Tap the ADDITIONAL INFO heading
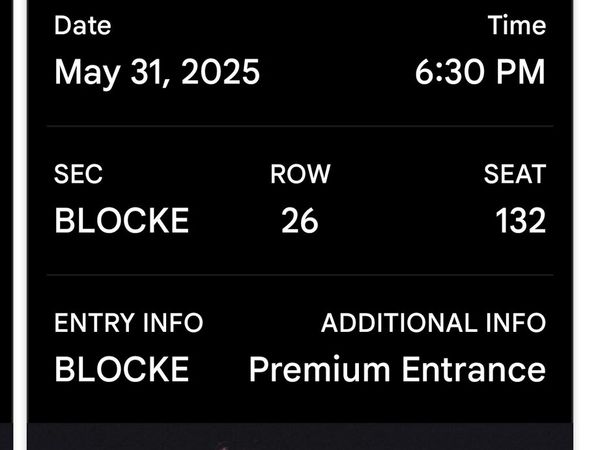 click(434, 323)
